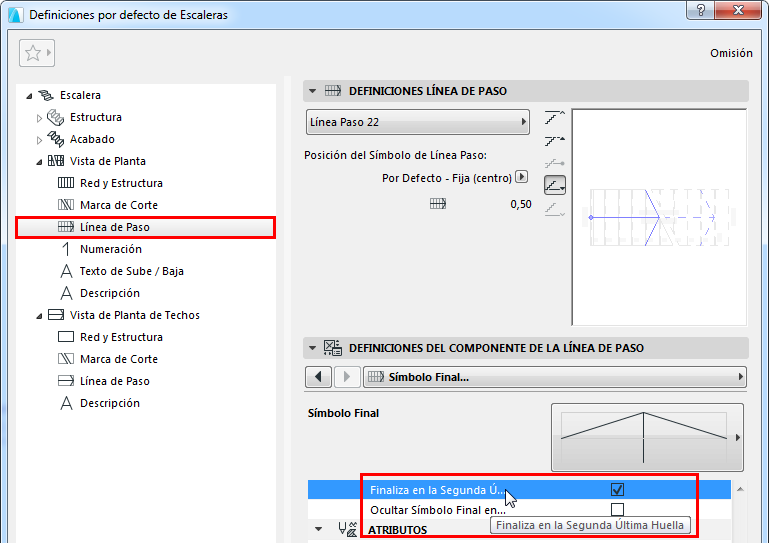Click the Omisión label

731,53
